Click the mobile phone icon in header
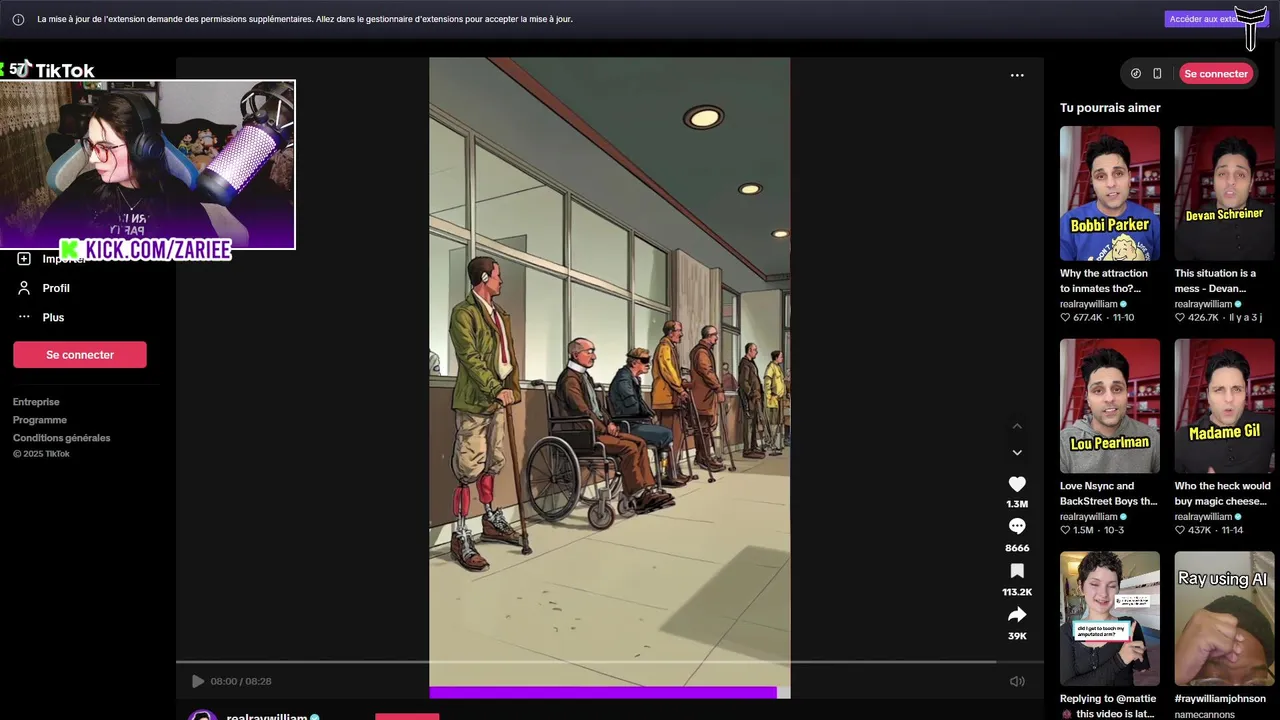The width and height of the screenshot is (1280, 720). (x=1157, y=73)
